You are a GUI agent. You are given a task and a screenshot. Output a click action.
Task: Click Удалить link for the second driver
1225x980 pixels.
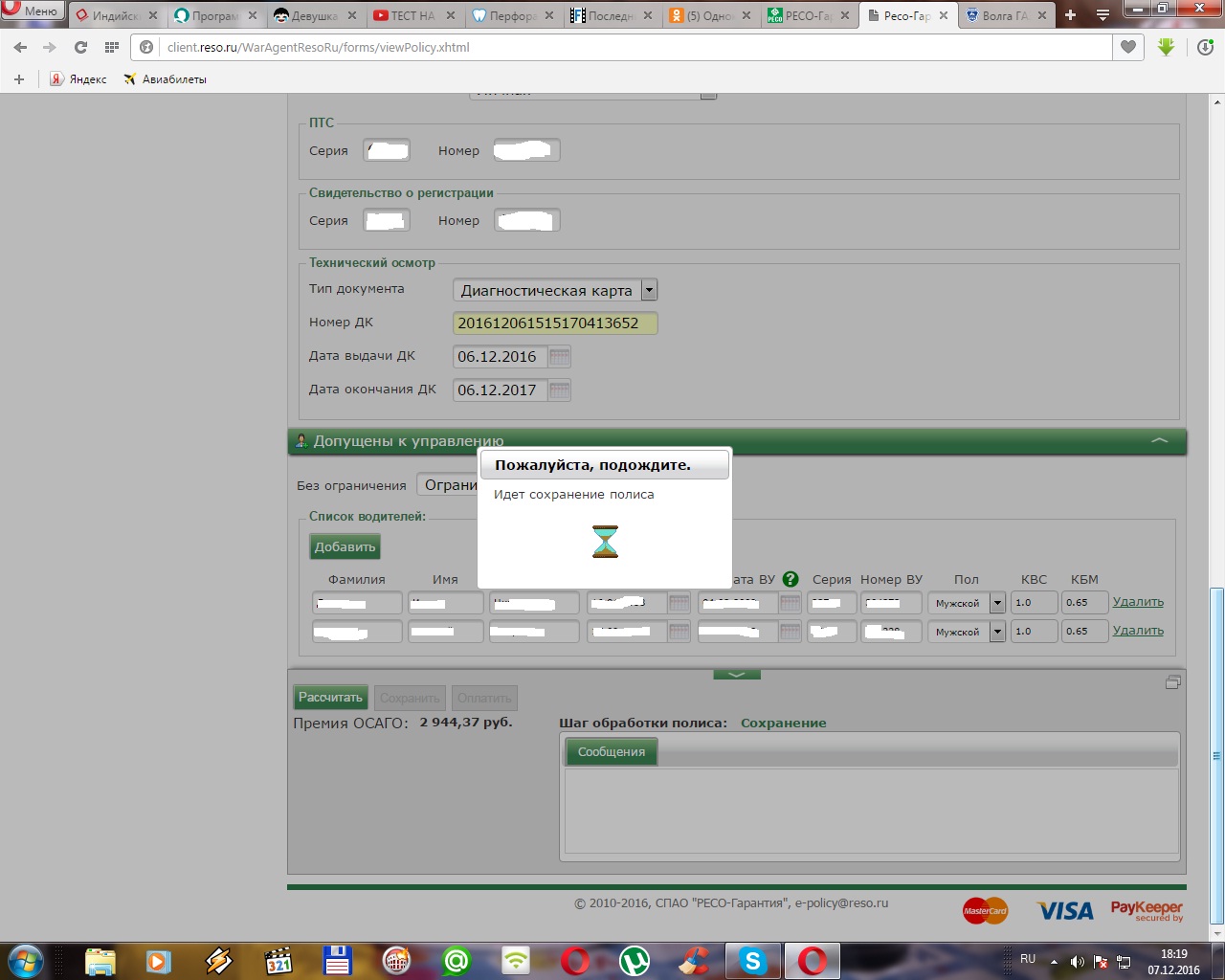(1138, 631)
